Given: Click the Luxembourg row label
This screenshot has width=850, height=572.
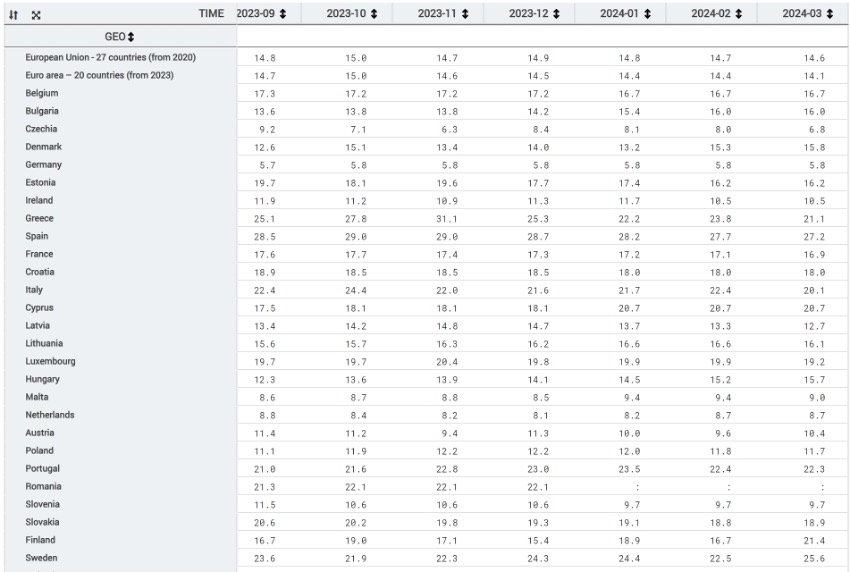Looking at the screenshot, I should tap(50, 362).
